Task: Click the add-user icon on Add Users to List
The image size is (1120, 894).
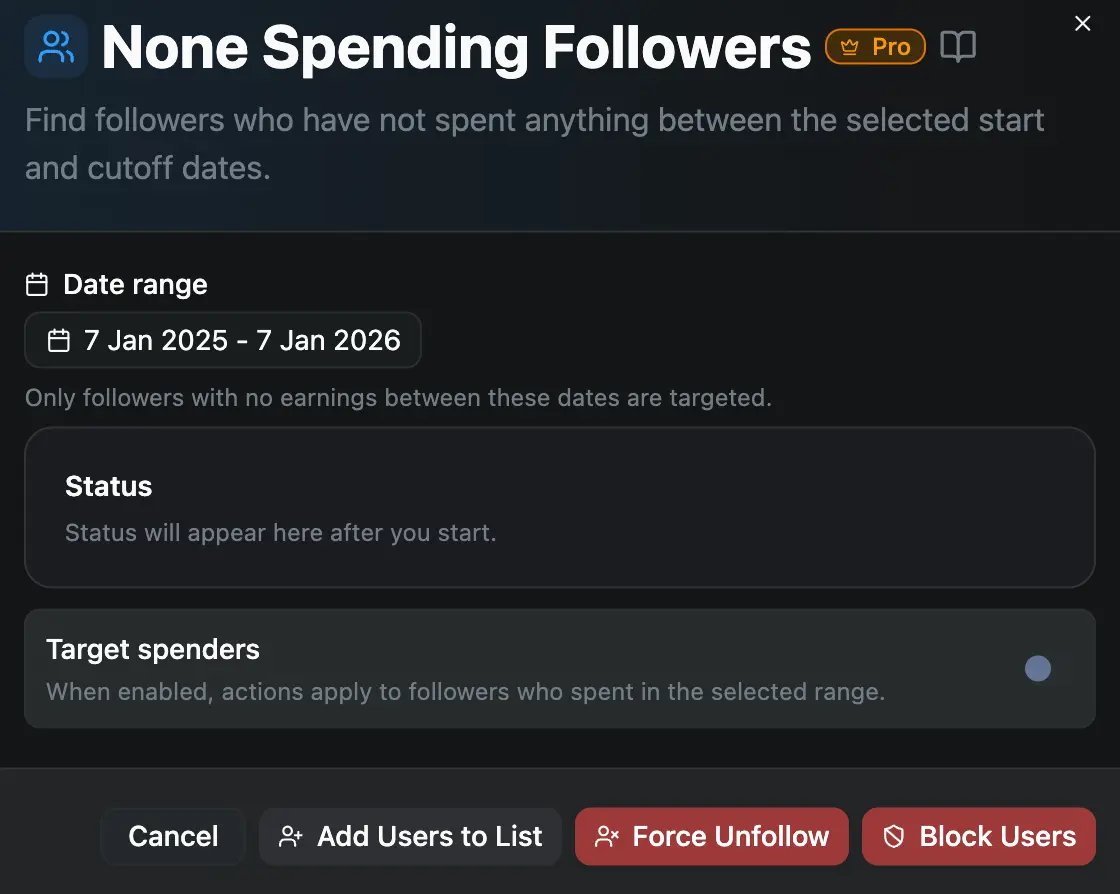Action: pyautogui.click(x=291, y=836)
